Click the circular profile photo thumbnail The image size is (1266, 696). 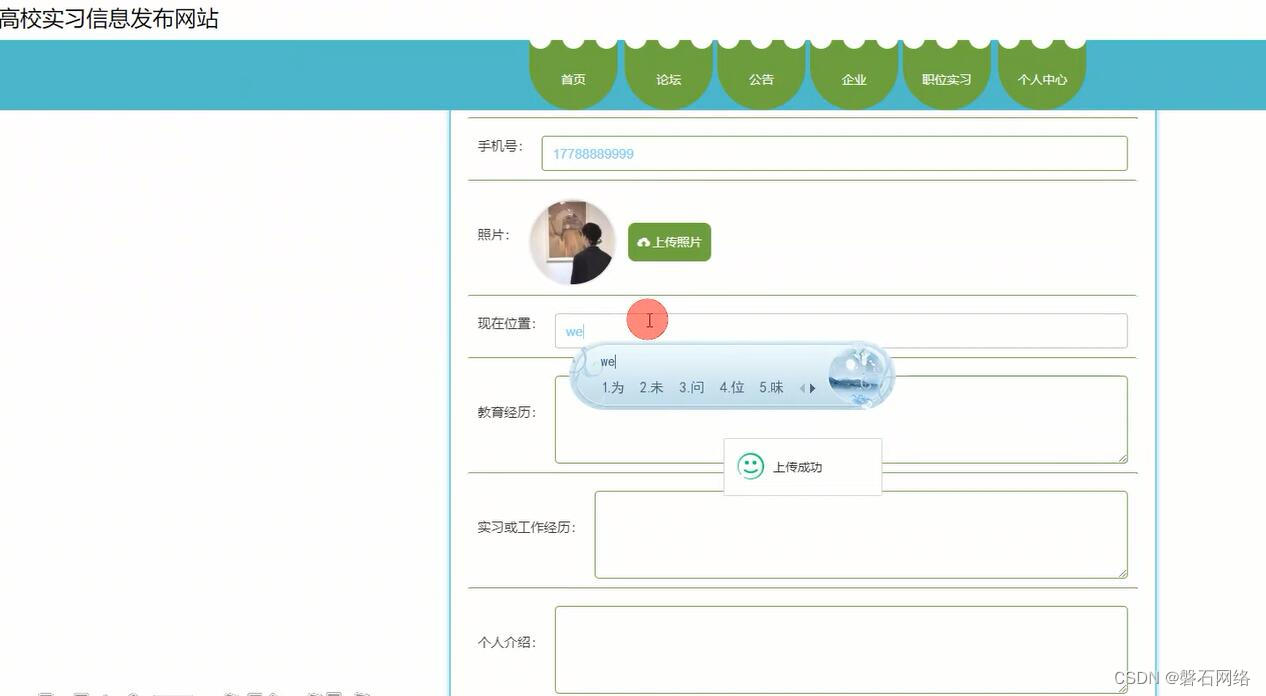coord(571,240)
